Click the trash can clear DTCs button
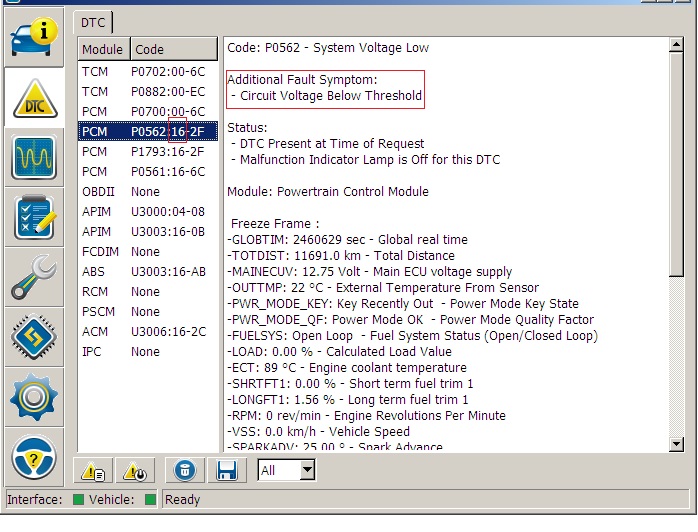 (x=183, y=470)
